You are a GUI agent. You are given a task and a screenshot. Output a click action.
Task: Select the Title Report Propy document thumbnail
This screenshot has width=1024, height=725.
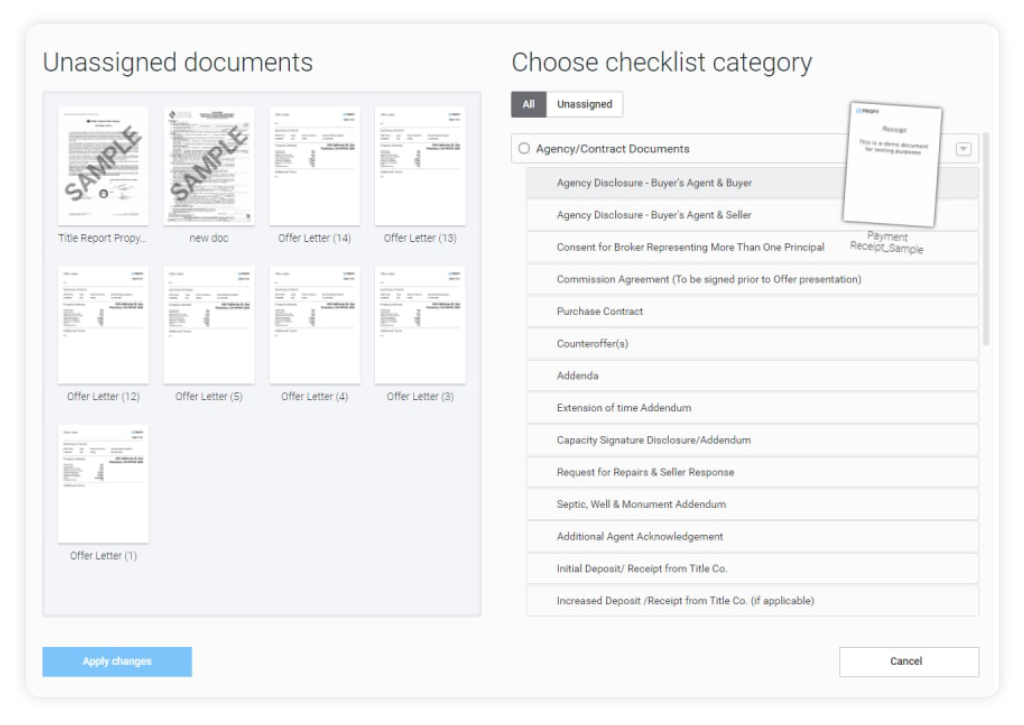coord(103,166)
